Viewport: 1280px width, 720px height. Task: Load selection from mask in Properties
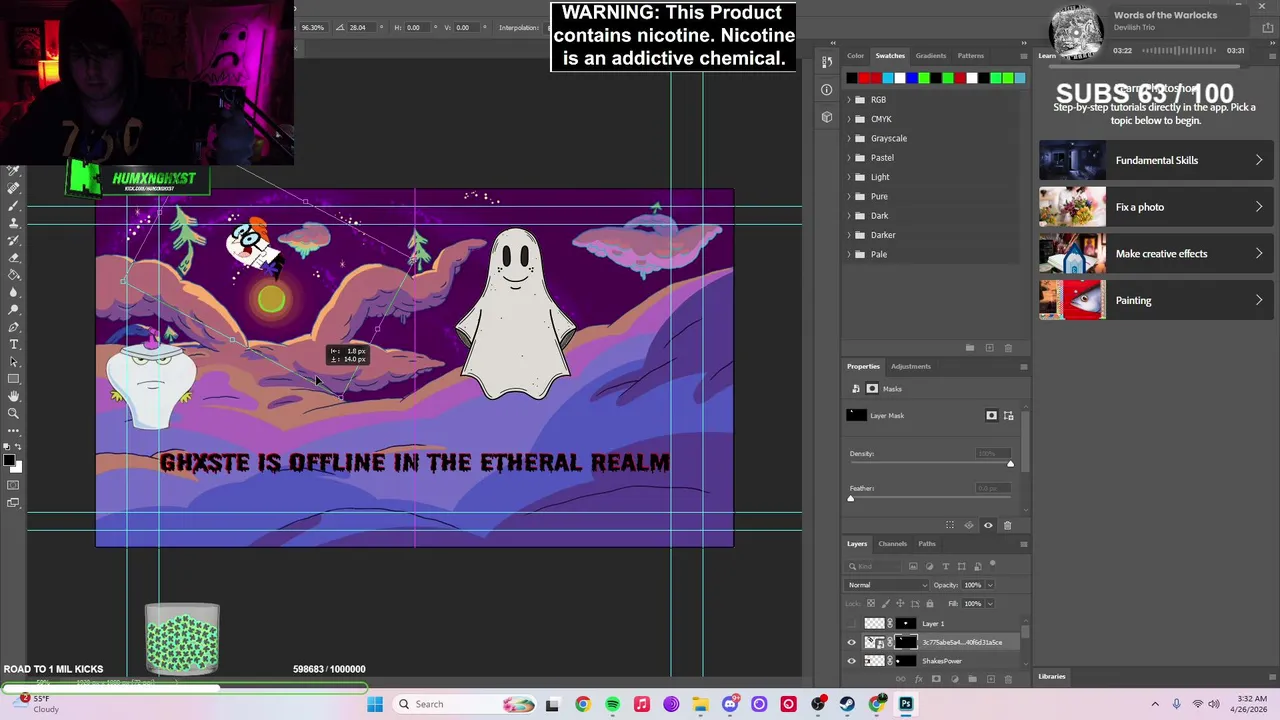[x=950, y=525]
